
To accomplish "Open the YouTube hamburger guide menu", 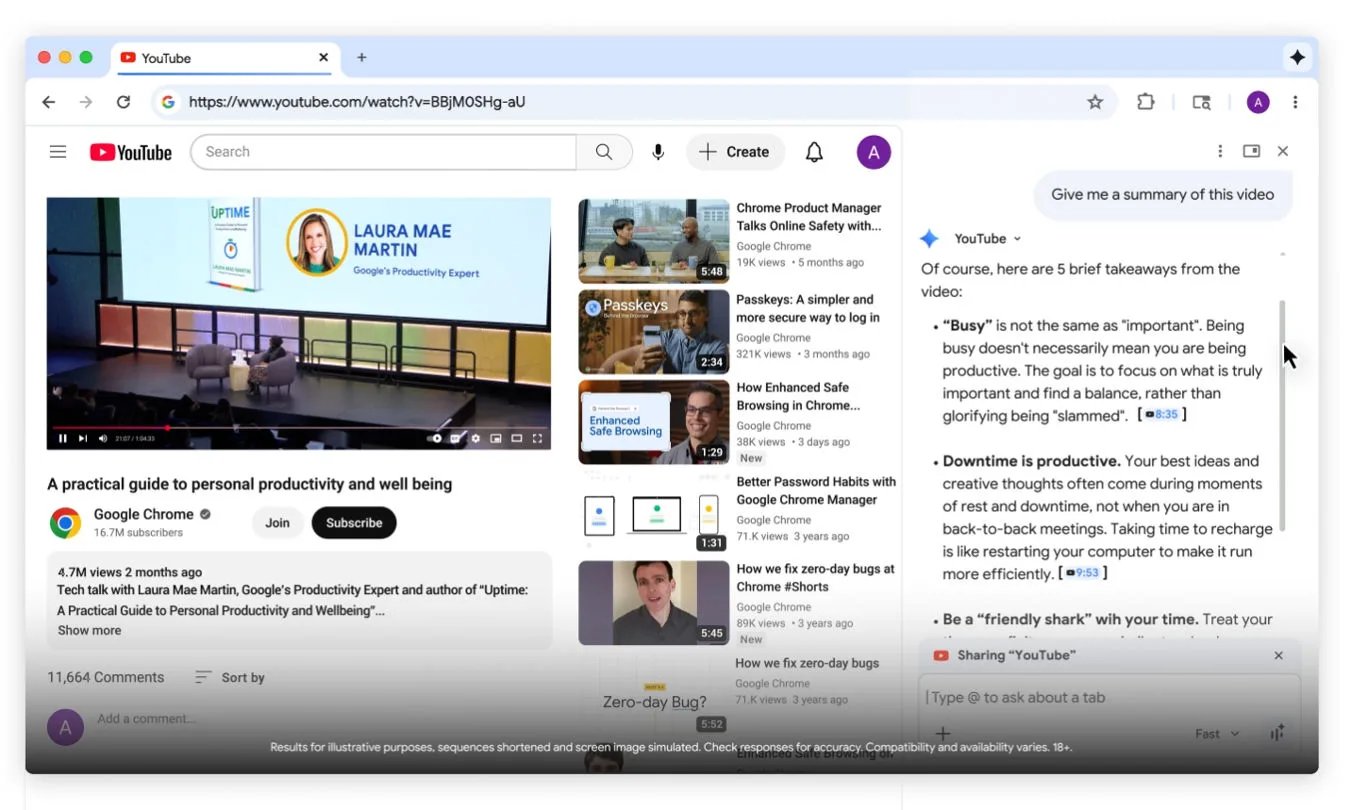I will (58, 152).
